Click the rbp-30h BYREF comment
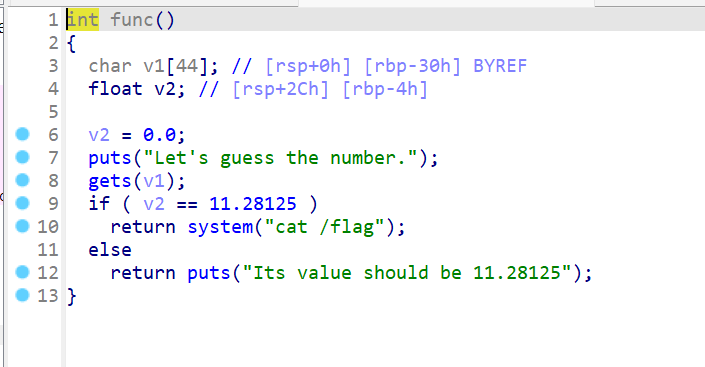705x367 pixels. [x=446, y=66]
